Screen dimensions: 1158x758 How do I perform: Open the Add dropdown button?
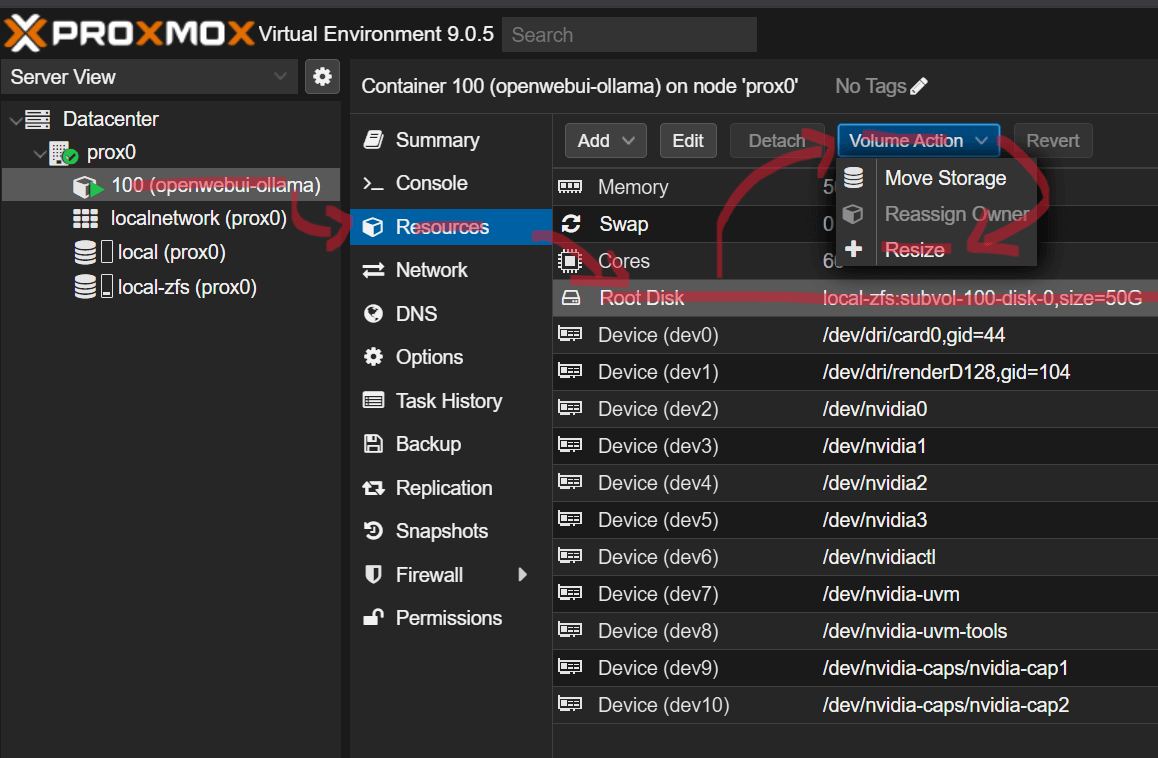click(x=605, y=141)
